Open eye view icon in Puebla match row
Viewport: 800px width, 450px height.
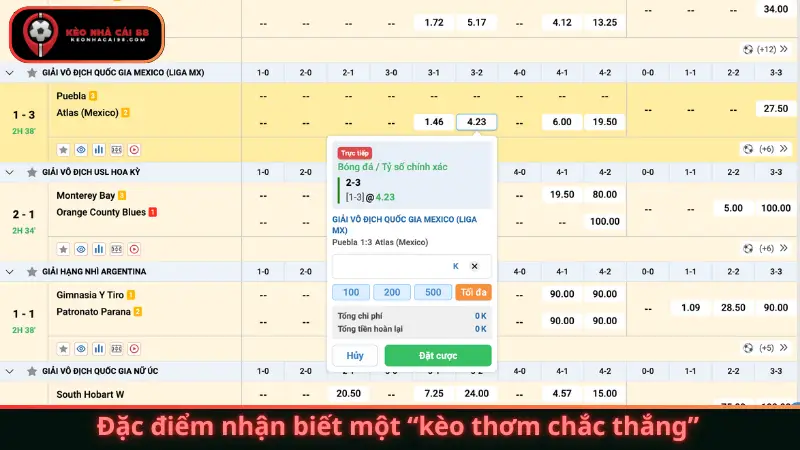click(x=81, y=150)
